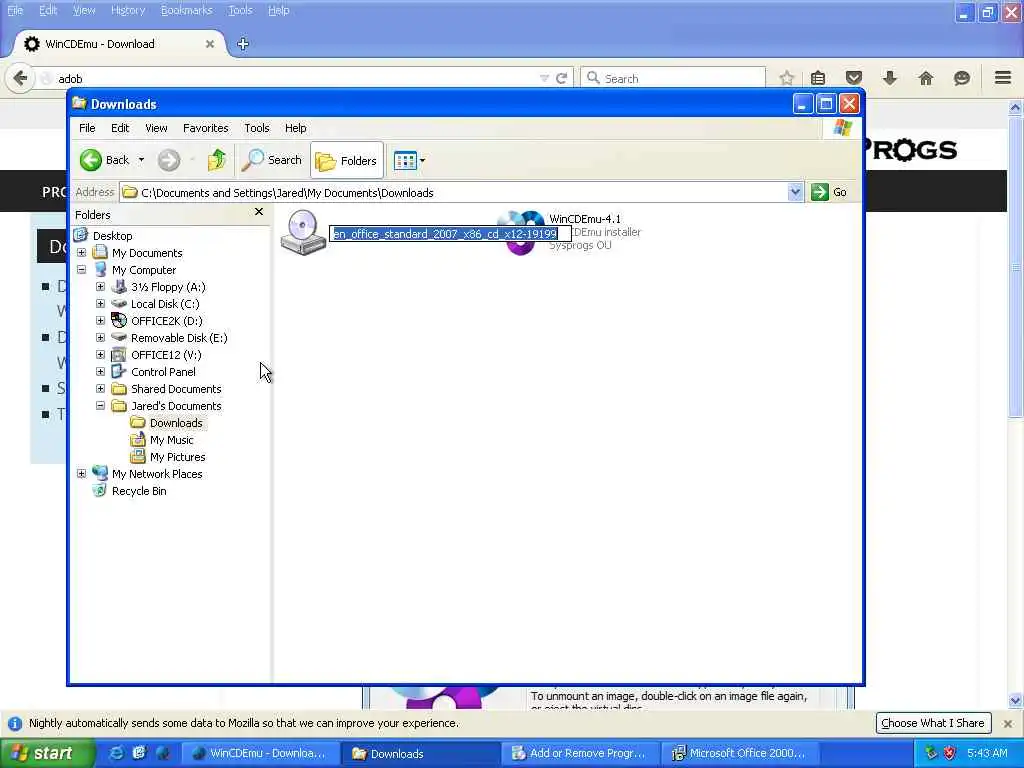Click the Explorer address path field
The image size is (1024, 768).
click(x=453, y=192)
